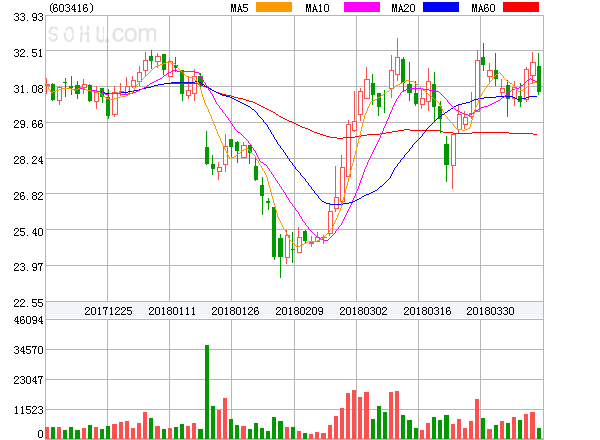Click the 20180316 date axis label
Image resolution: width=600 pixels, height=440 pixels.
(427, 311)
